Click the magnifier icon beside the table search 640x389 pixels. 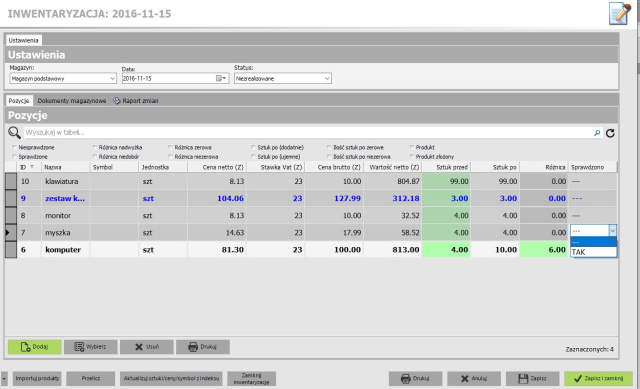point(14,132)
